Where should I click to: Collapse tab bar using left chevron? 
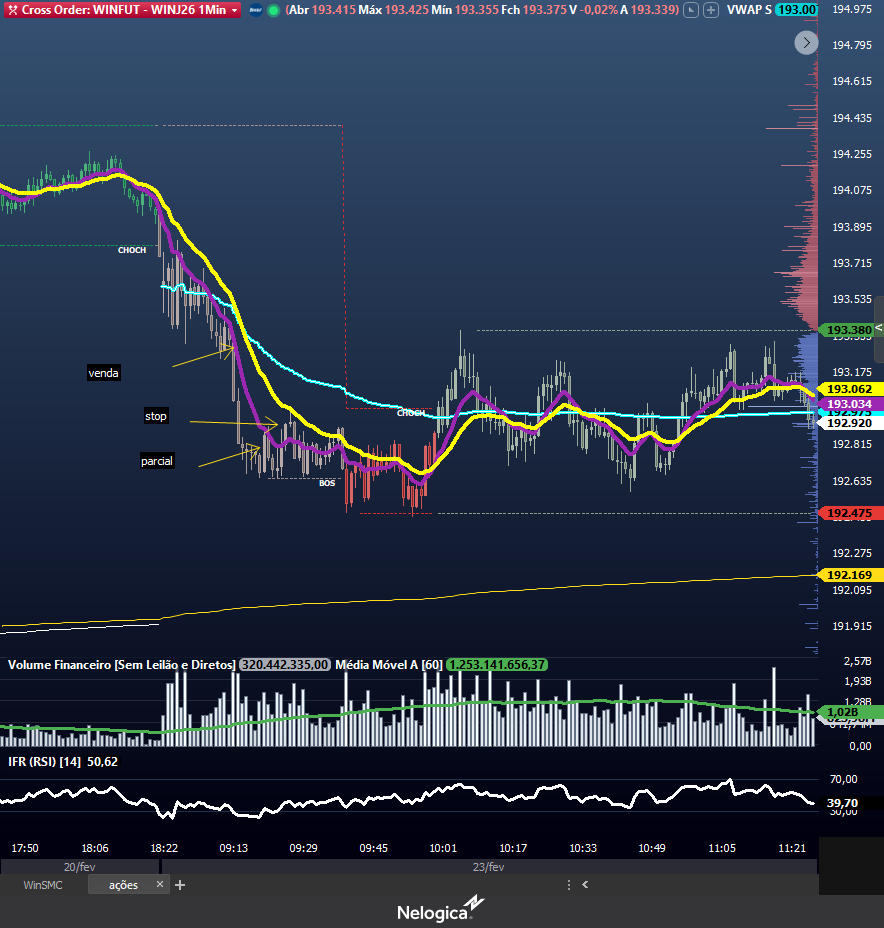tap(585, 885)
